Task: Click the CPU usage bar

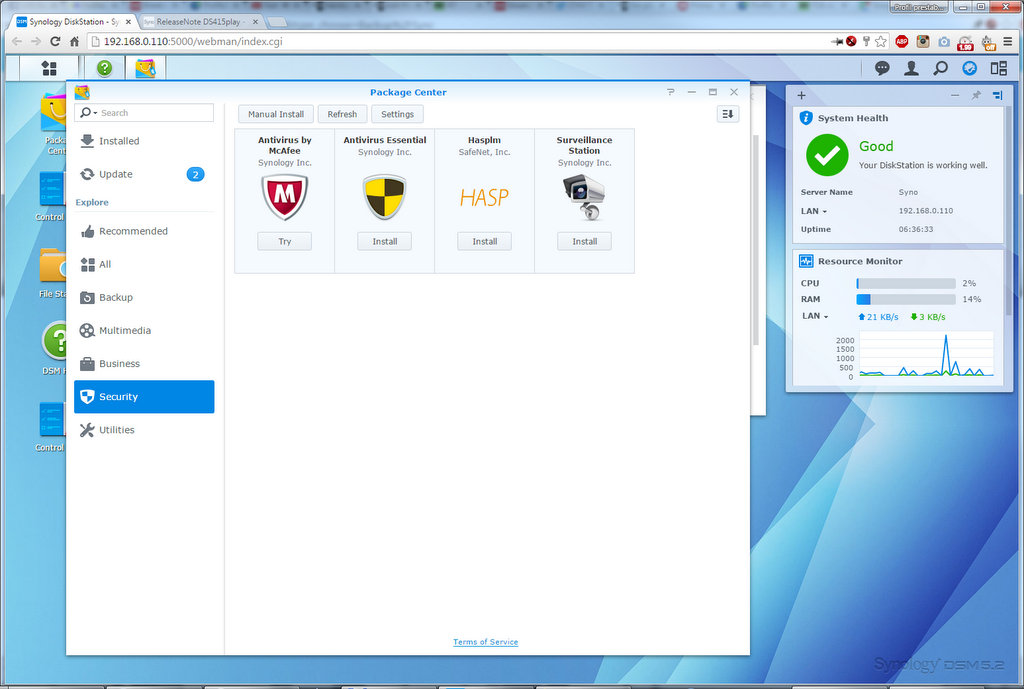Action: [905, 283]
